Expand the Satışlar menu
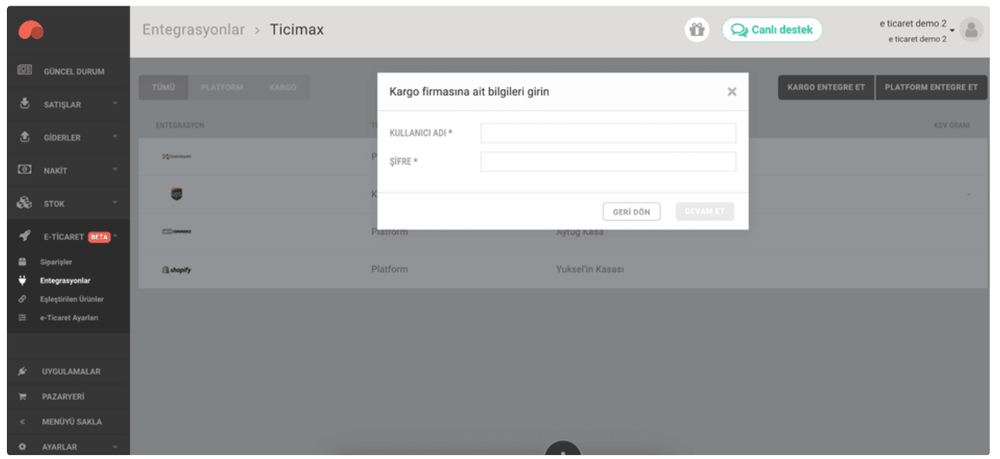The width and height of the screenshot is (1000, 459). [62, 104]
